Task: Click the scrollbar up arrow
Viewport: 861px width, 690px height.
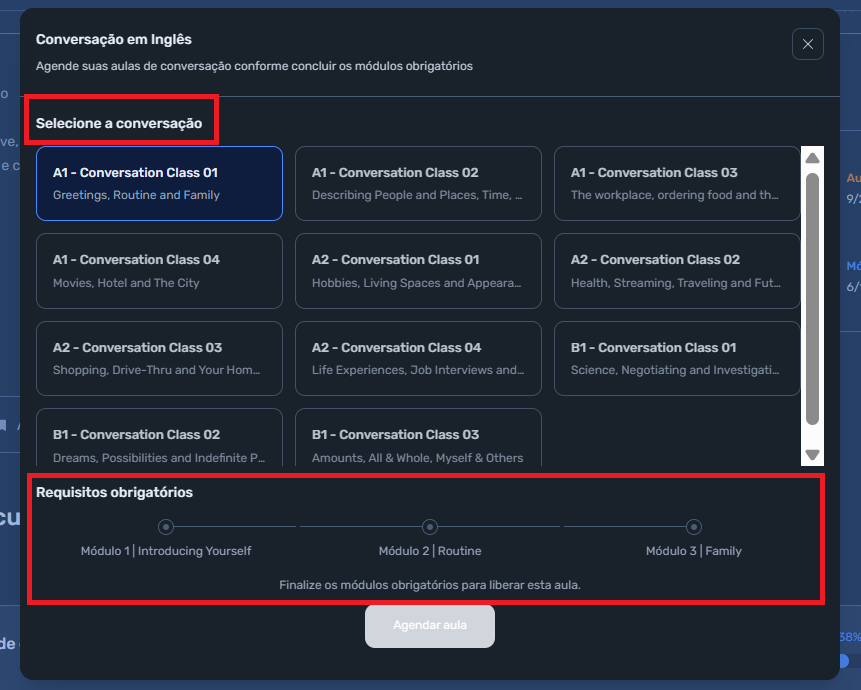Action: [x=812, y=159]
